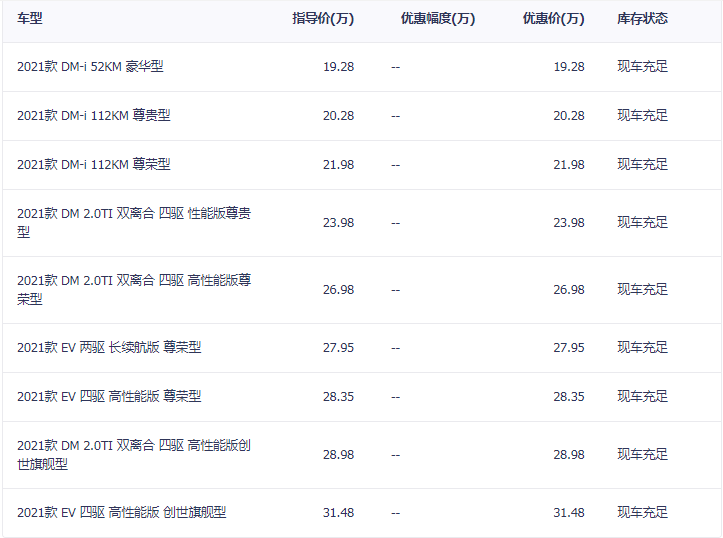Screen dimensions: 723x538
Task: Click guide price 28.35
Action: (x=338, y=396)
